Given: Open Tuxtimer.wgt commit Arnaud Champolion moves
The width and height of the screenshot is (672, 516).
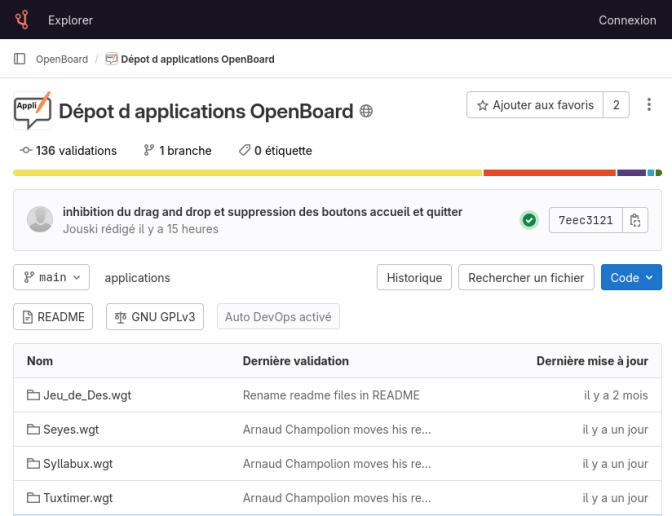Looking at the screenshot, I should click(337, 498).
